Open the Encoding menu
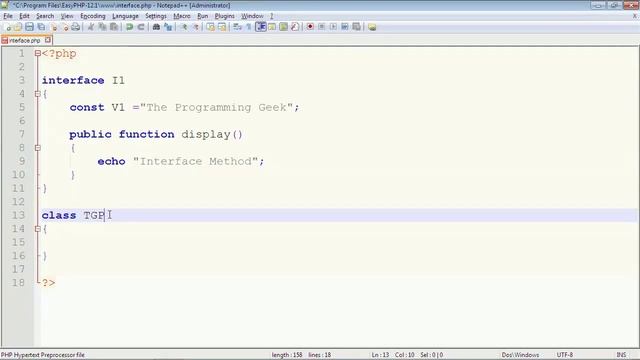The image size is (640, 360). (x=93, y=16)
